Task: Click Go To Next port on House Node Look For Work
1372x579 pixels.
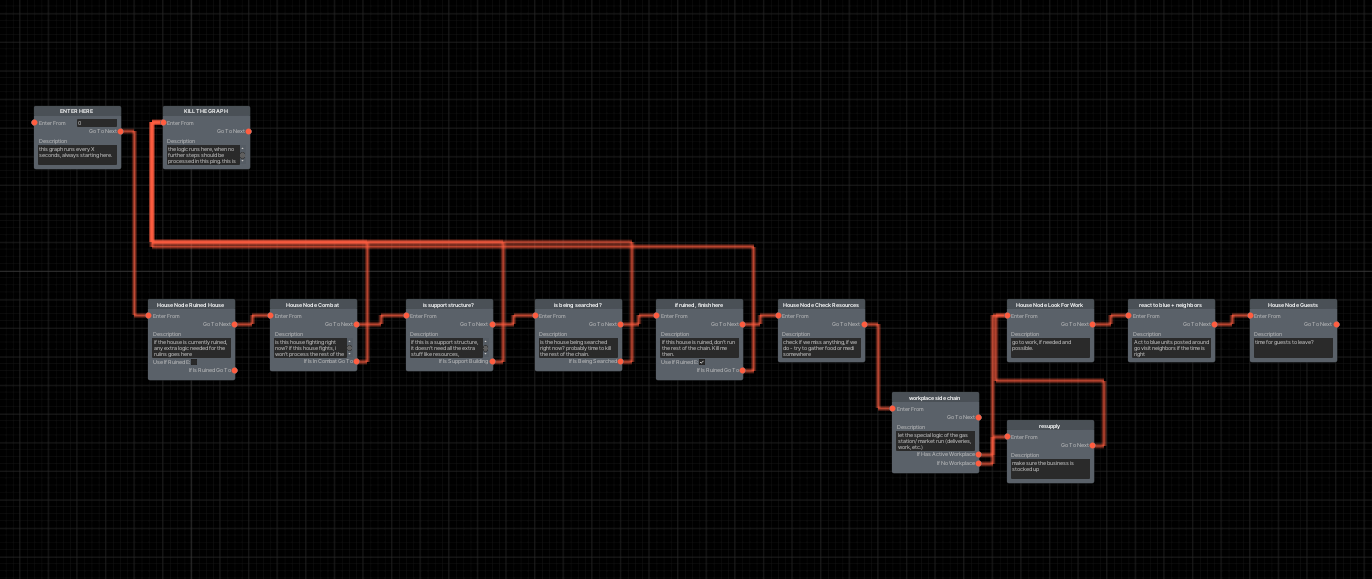Action: click(1093, 324)
